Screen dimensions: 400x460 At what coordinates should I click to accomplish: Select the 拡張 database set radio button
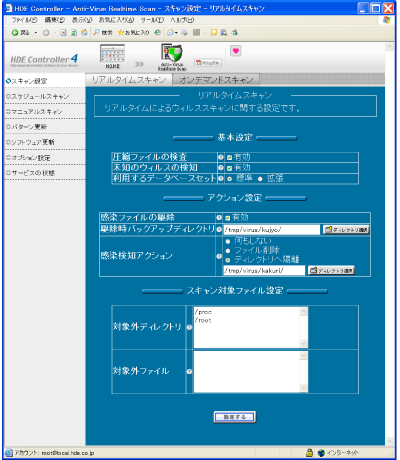pyautogui.click(x=260, y=179)
